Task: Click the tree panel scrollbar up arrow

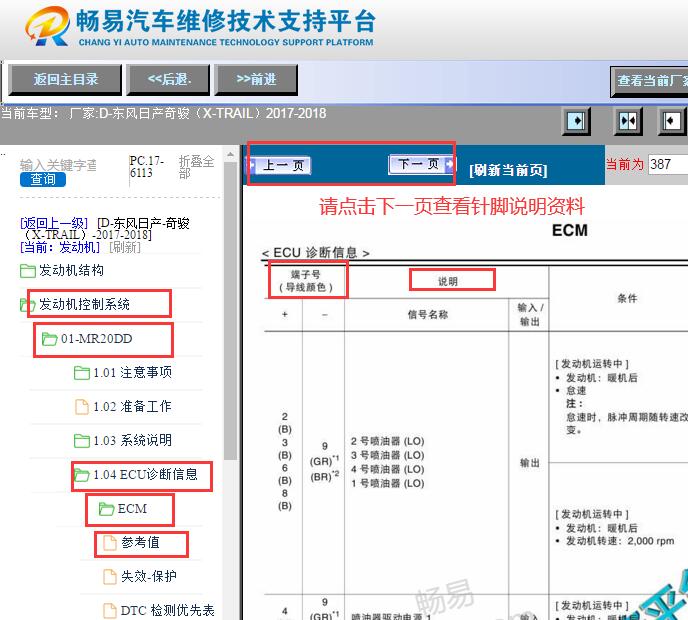Action: 230,155
